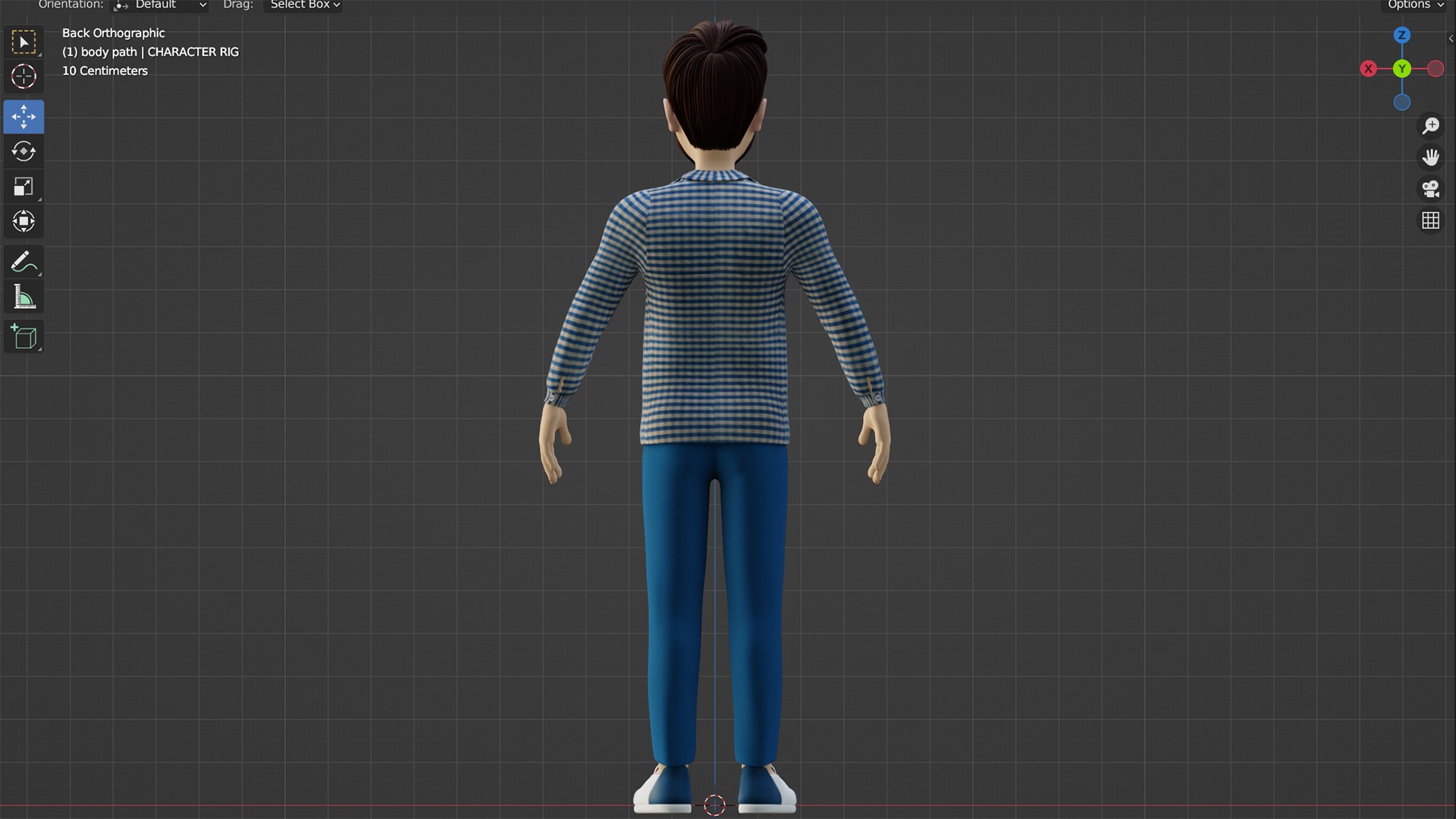1456x819 pixels.
Task: Select the Select Box tool
Action: click(24, 42)
